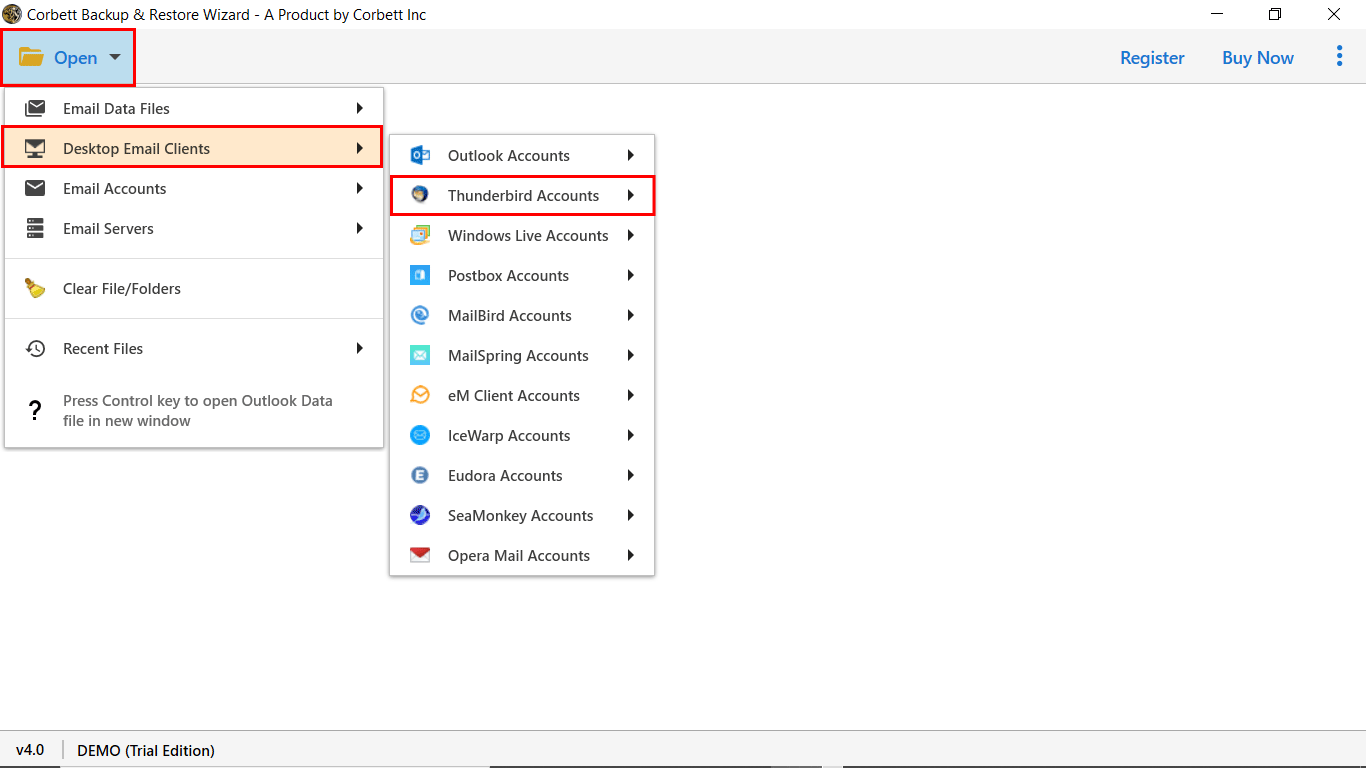Click the Opera Mail logo icon
The height and width of the screenshot is (768, 1366).
tap(420, 555)
